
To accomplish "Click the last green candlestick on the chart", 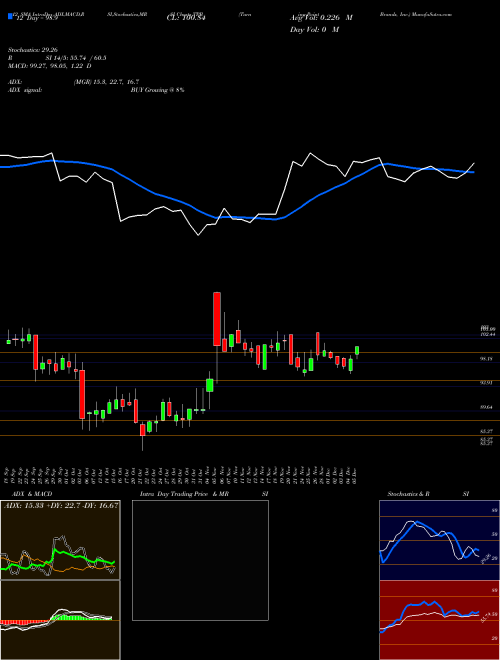I will pos(357,350).
